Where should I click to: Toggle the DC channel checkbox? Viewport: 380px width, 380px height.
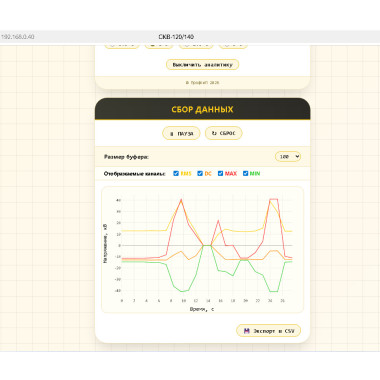click(200, 173)
